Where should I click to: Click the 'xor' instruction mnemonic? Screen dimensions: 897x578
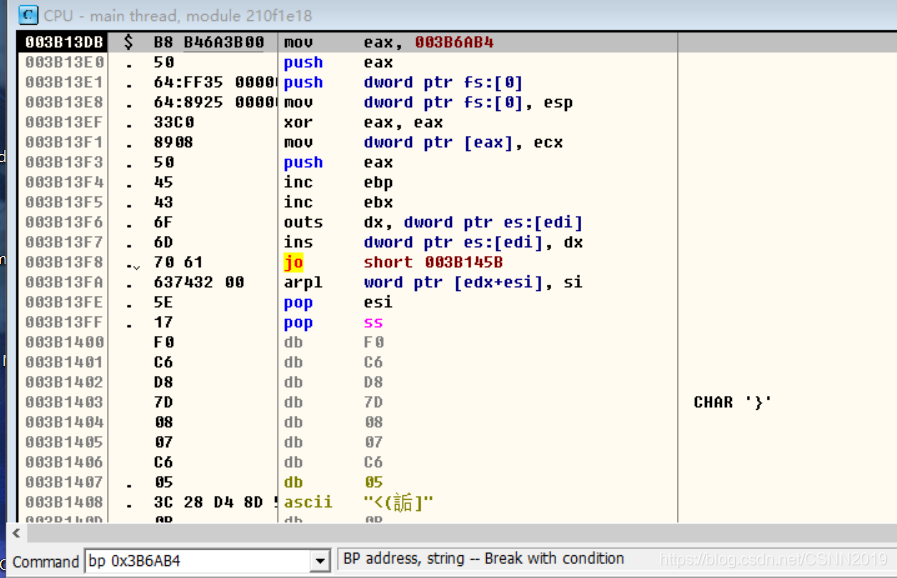coord(298,122)
